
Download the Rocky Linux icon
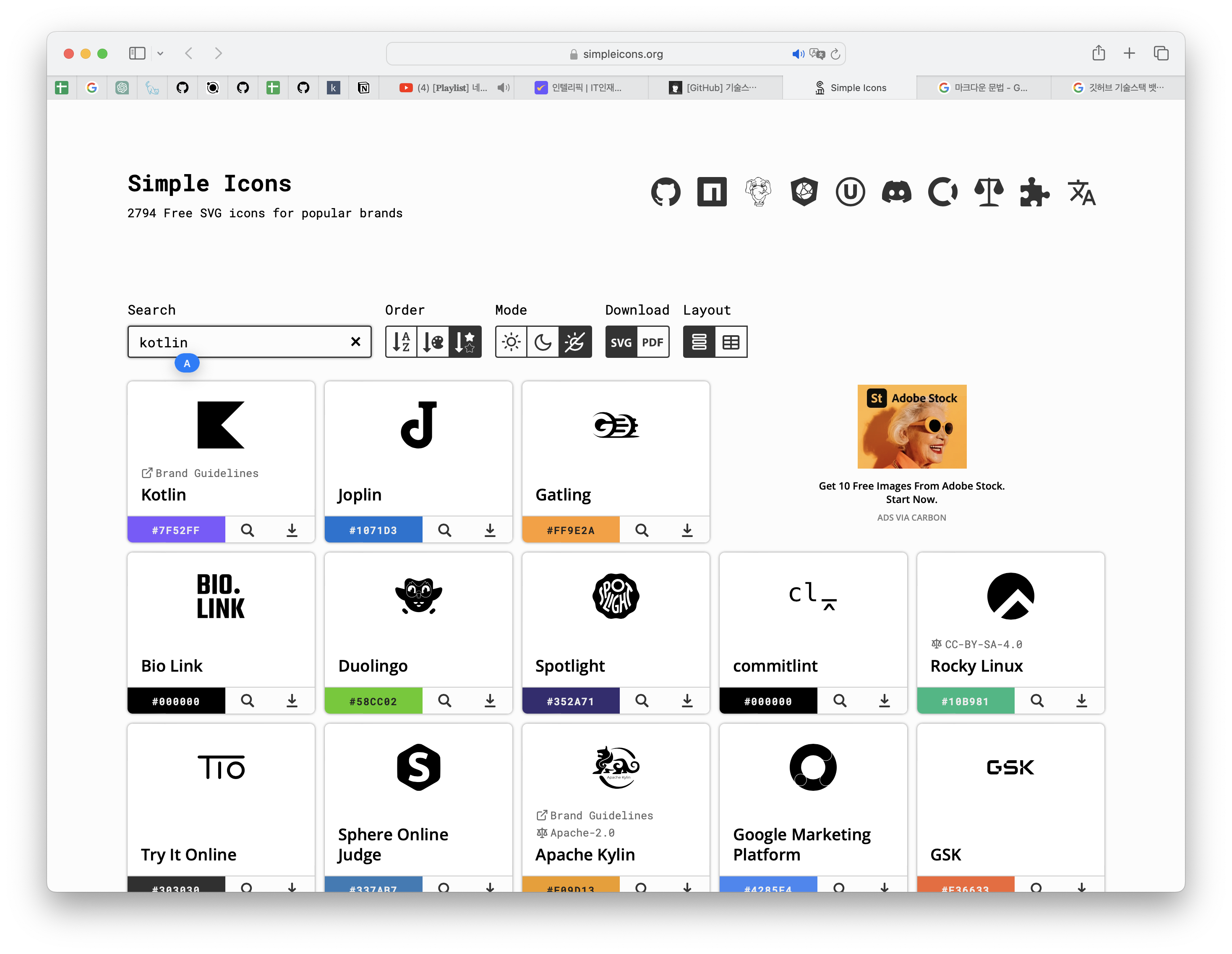click(x=1081, y=701)
